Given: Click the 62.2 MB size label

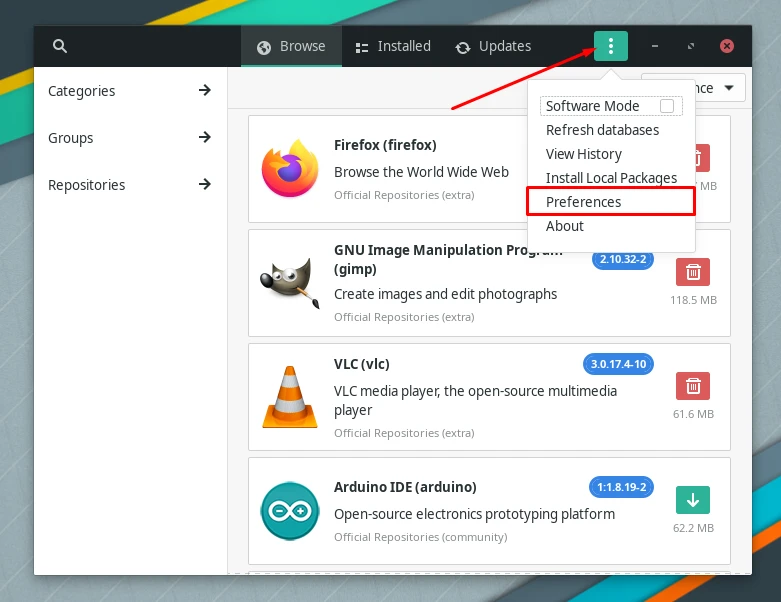Looking at the screenshot, I should 693,528.
